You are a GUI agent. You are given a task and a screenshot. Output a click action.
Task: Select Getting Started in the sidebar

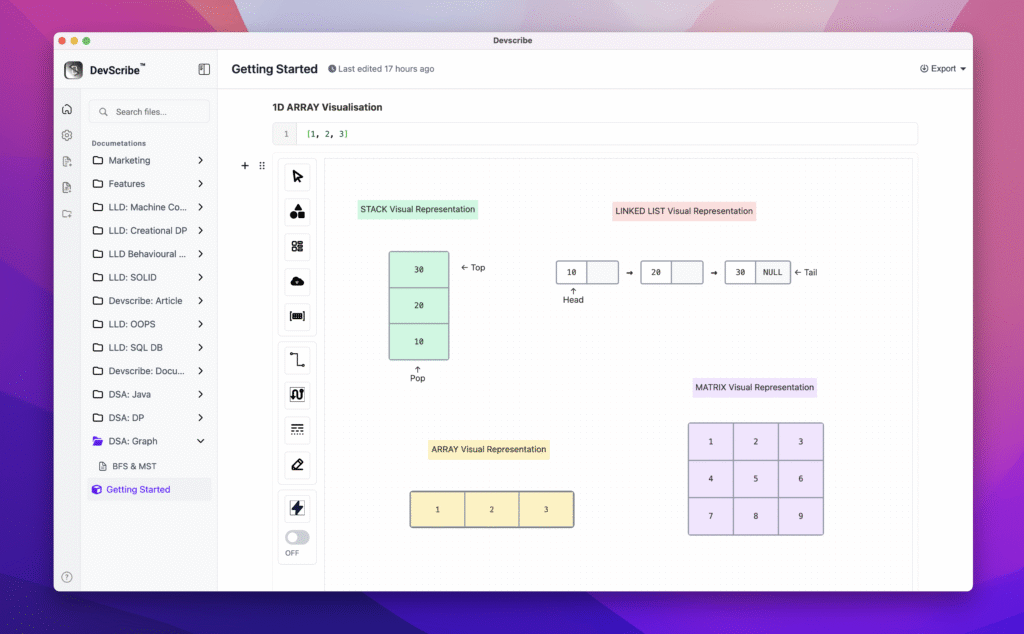click(138, 489)
